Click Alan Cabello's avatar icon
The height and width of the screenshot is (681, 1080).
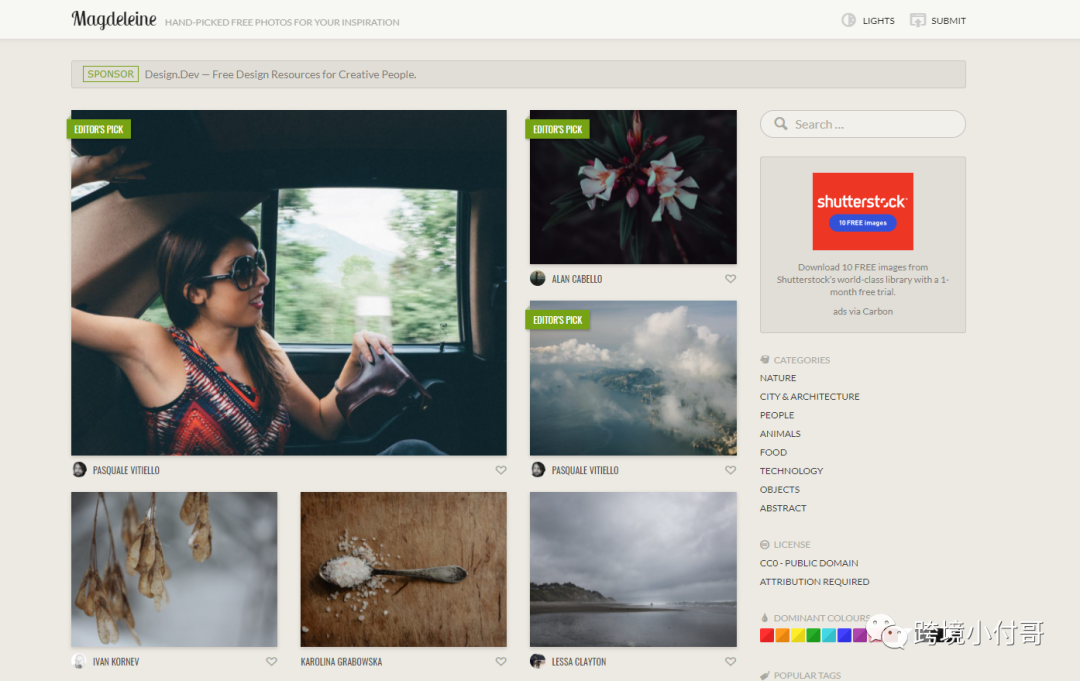[x=537, y=278]
